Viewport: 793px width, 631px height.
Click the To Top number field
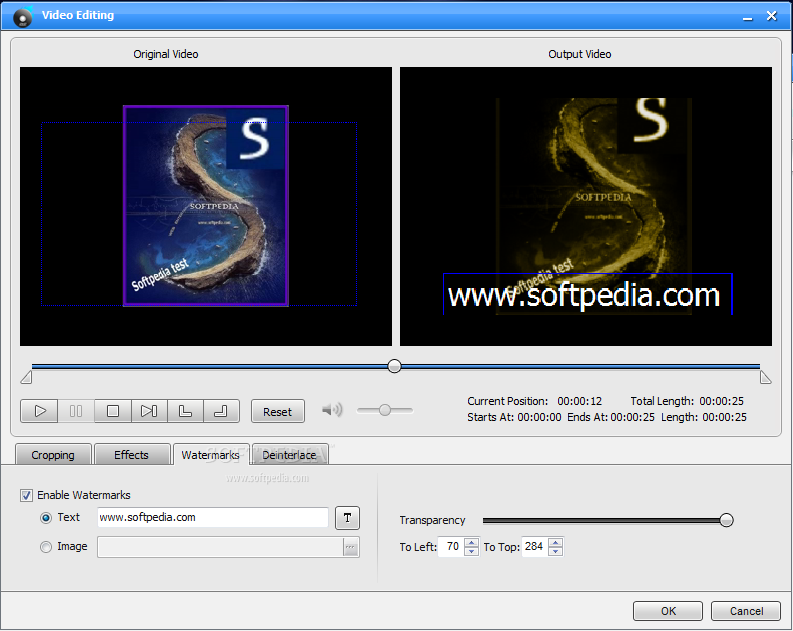(x=535, y=547)
